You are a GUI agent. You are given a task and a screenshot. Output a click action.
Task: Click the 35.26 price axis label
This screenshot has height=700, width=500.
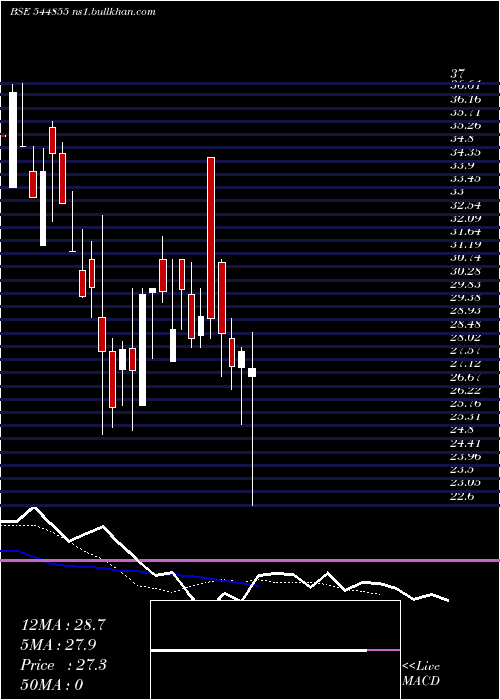pyautogui.click(x=465, y=125)
